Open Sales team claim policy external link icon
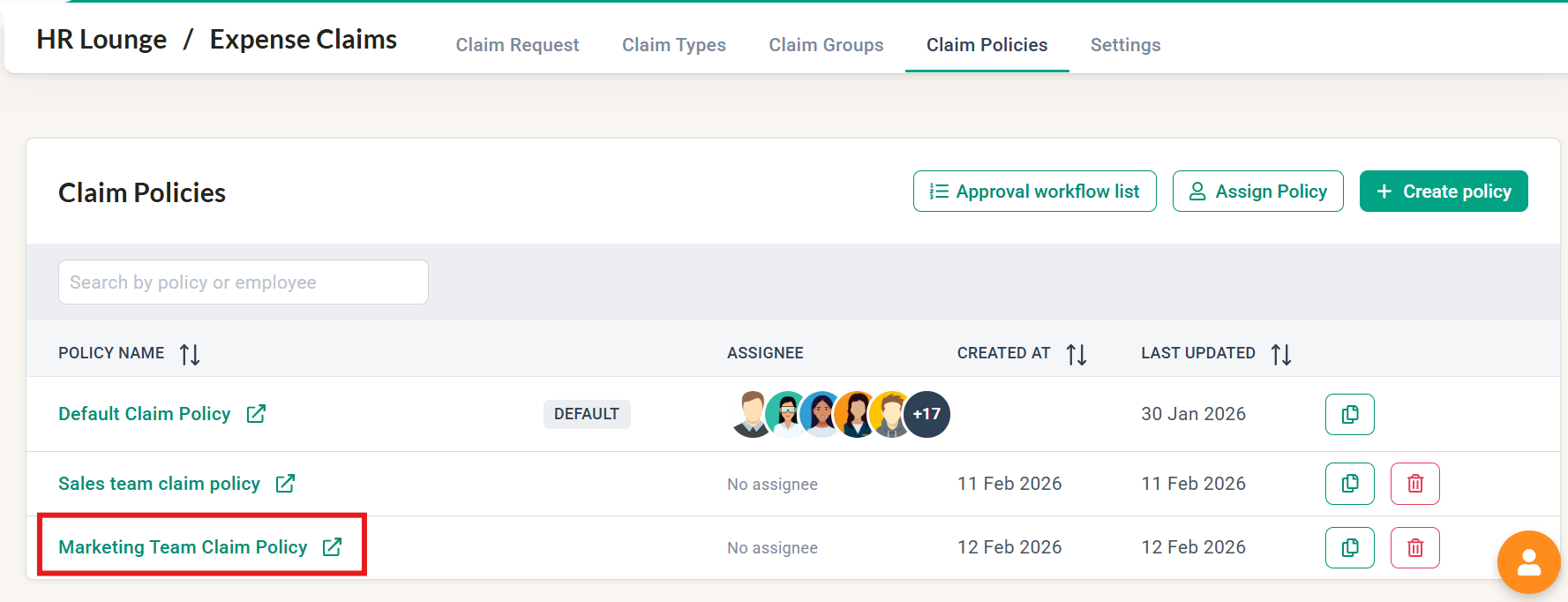 click(285, 483)
